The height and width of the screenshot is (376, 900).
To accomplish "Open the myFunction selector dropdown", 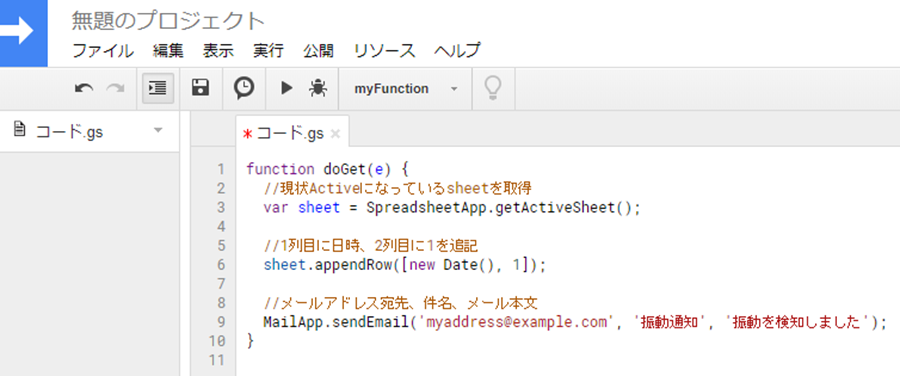I will pos(405,89).
